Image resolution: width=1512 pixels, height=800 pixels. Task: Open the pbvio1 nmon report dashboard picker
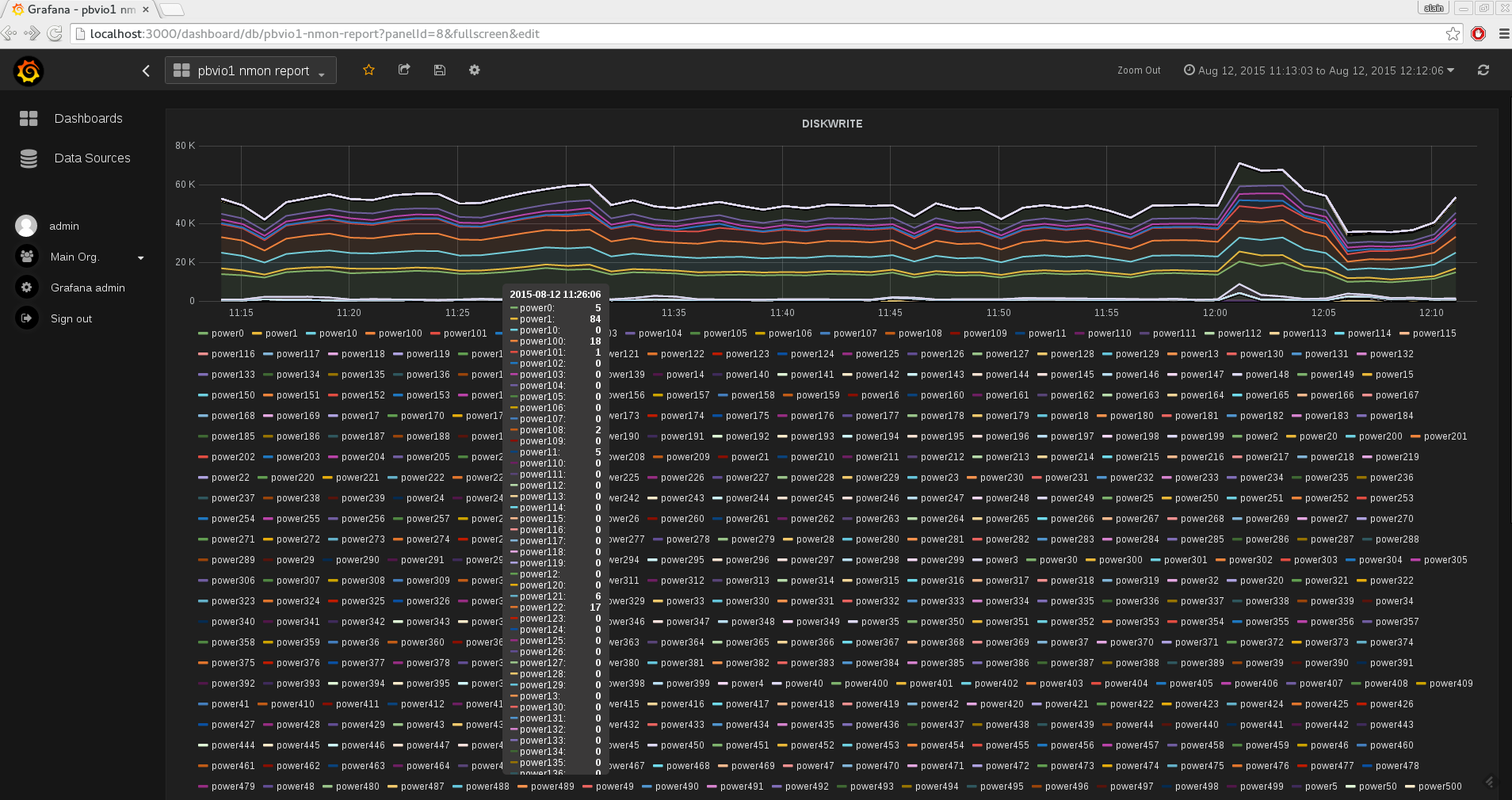point(251,70)
